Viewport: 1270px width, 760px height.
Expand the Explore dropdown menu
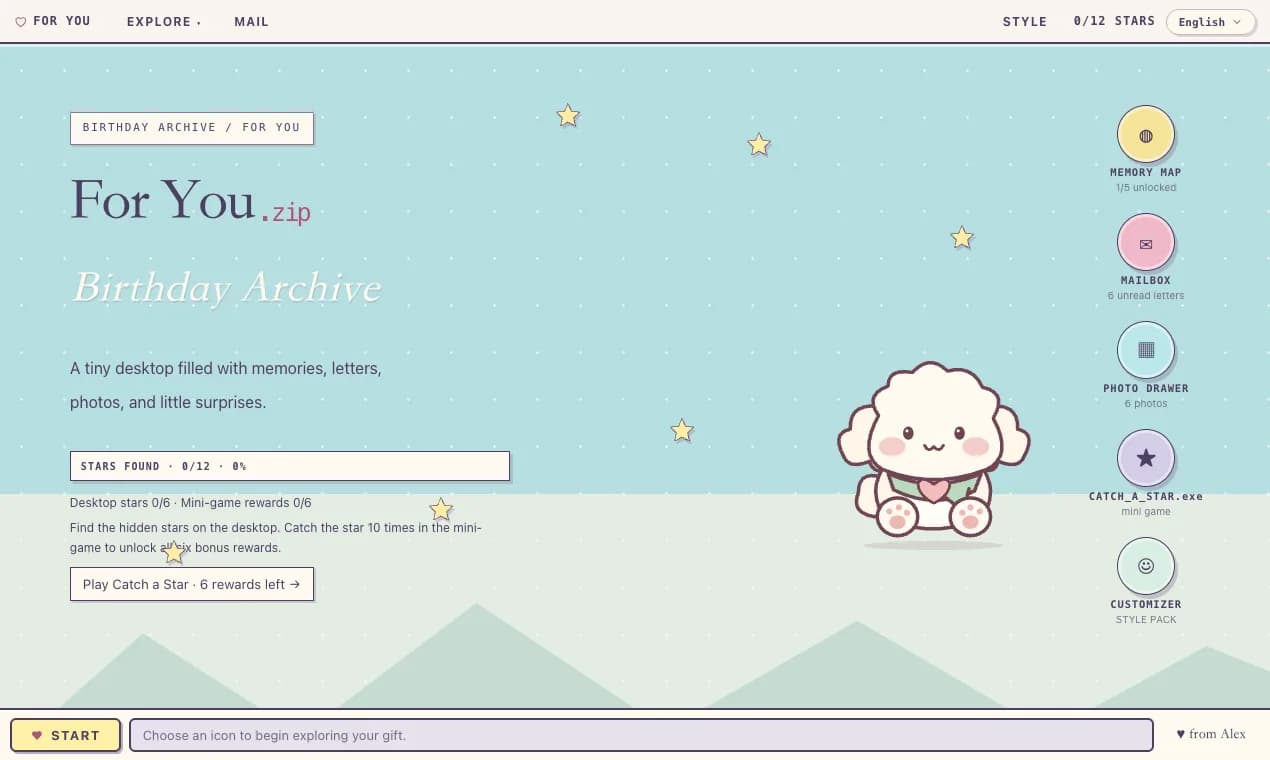click(163, 21)
